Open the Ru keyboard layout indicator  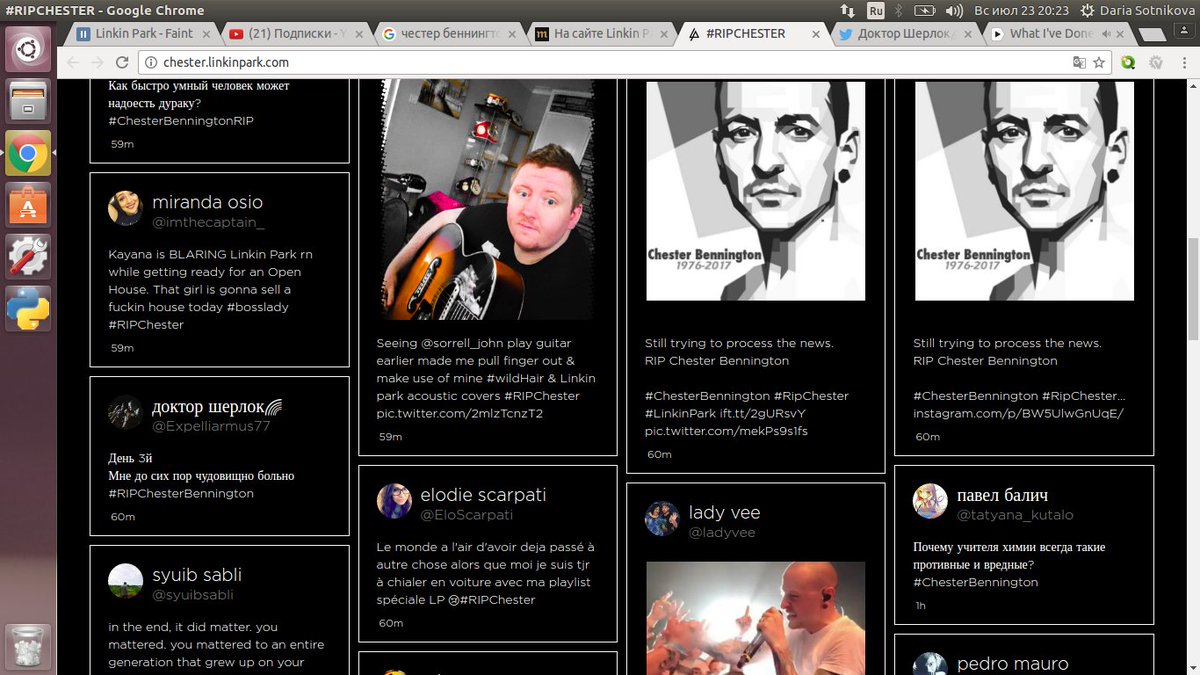pyautogui.click(x=876, y=10)
